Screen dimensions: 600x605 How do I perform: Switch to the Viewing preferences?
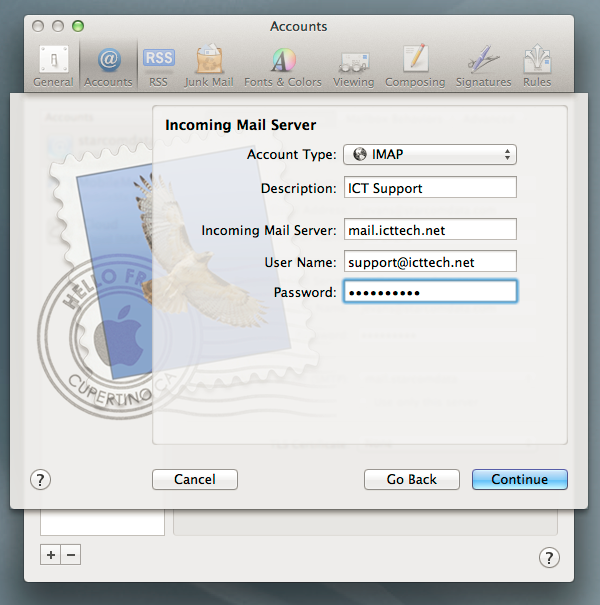[x=354, y=66]
